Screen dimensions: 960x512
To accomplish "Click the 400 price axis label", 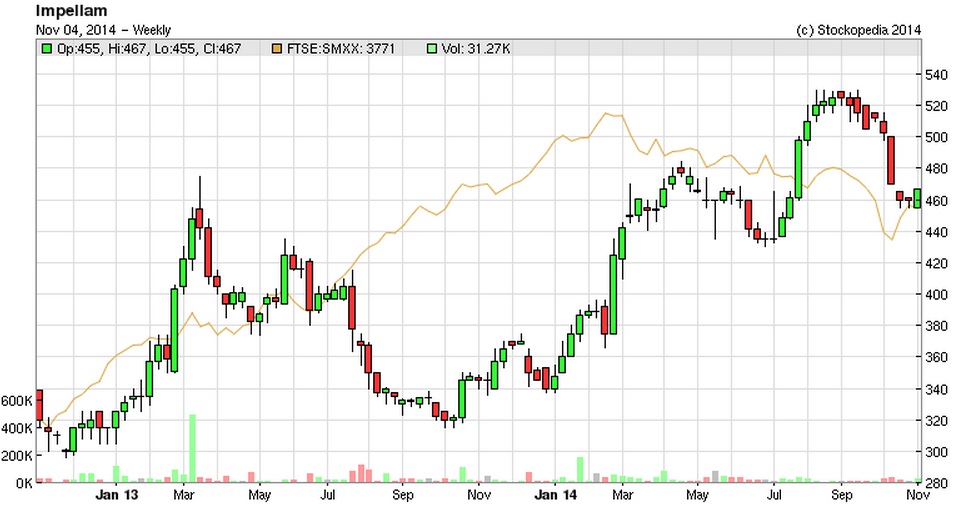I will [937, 295].
